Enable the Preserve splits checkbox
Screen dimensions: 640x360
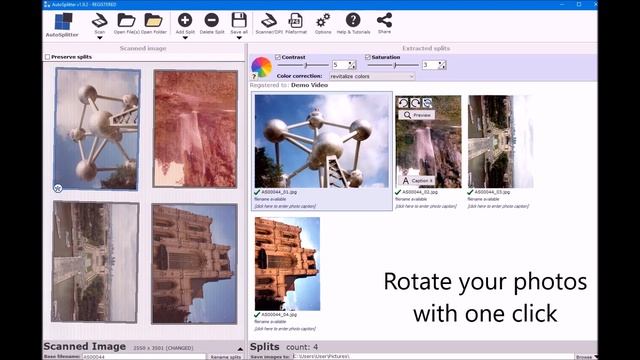click(48, 57)
